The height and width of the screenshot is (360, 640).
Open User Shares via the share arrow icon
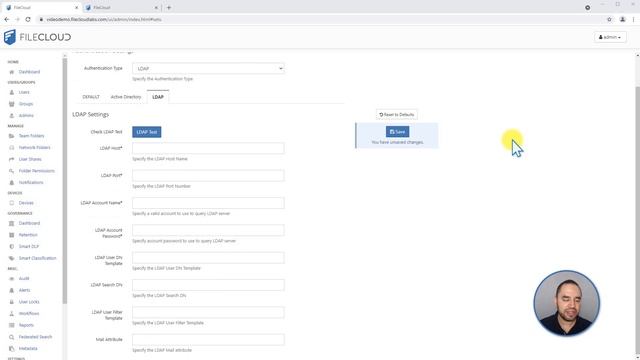click(11, 159)
